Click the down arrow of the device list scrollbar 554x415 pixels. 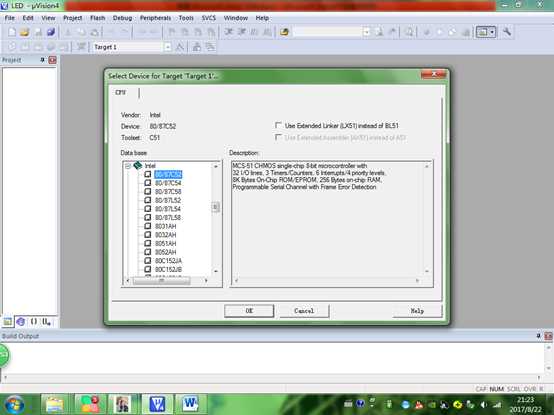(x=216, y=271)
